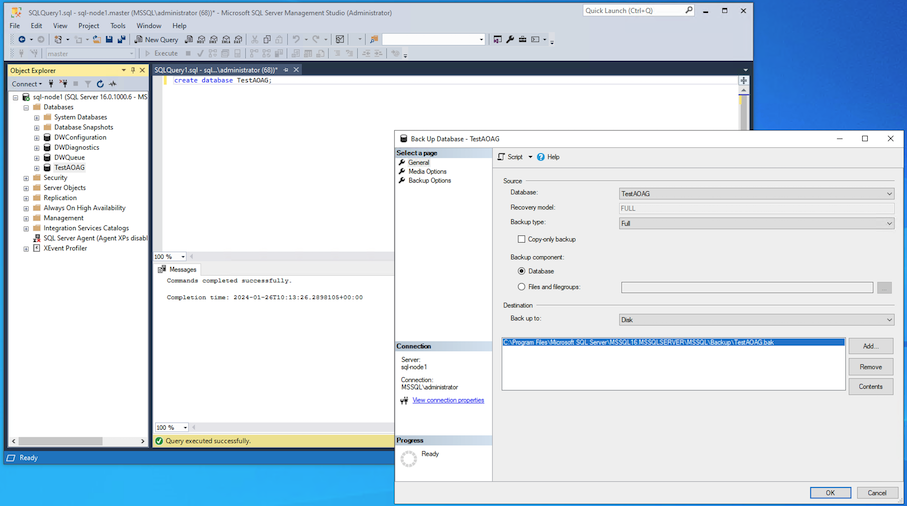Open the Backup type dropdown

click(889, 223)
